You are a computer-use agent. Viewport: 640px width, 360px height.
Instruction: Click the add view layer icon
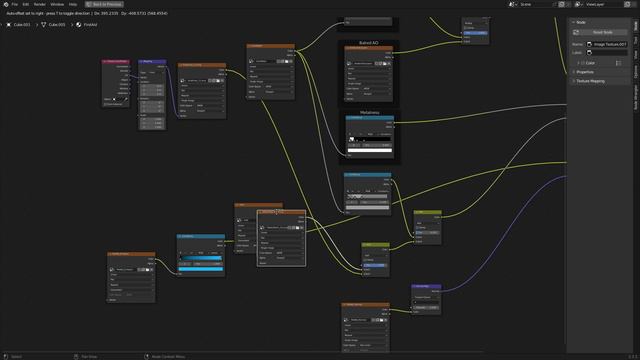tap(627, 4)
